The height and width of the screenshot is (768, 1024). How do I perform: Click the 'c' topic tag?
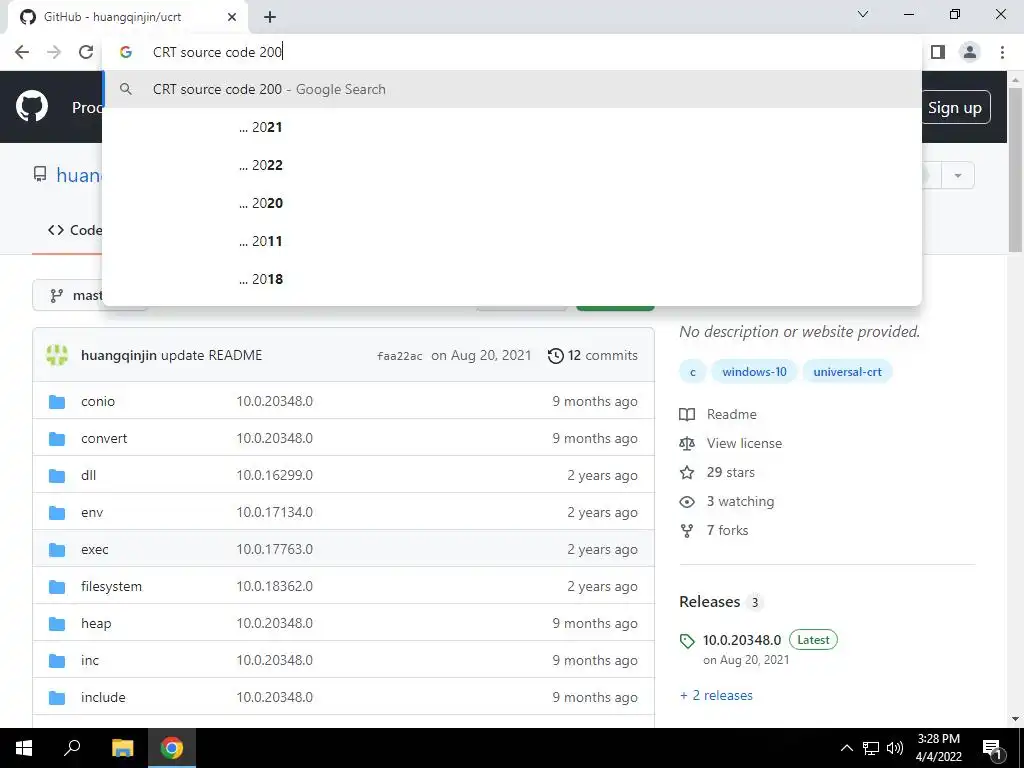693,372
